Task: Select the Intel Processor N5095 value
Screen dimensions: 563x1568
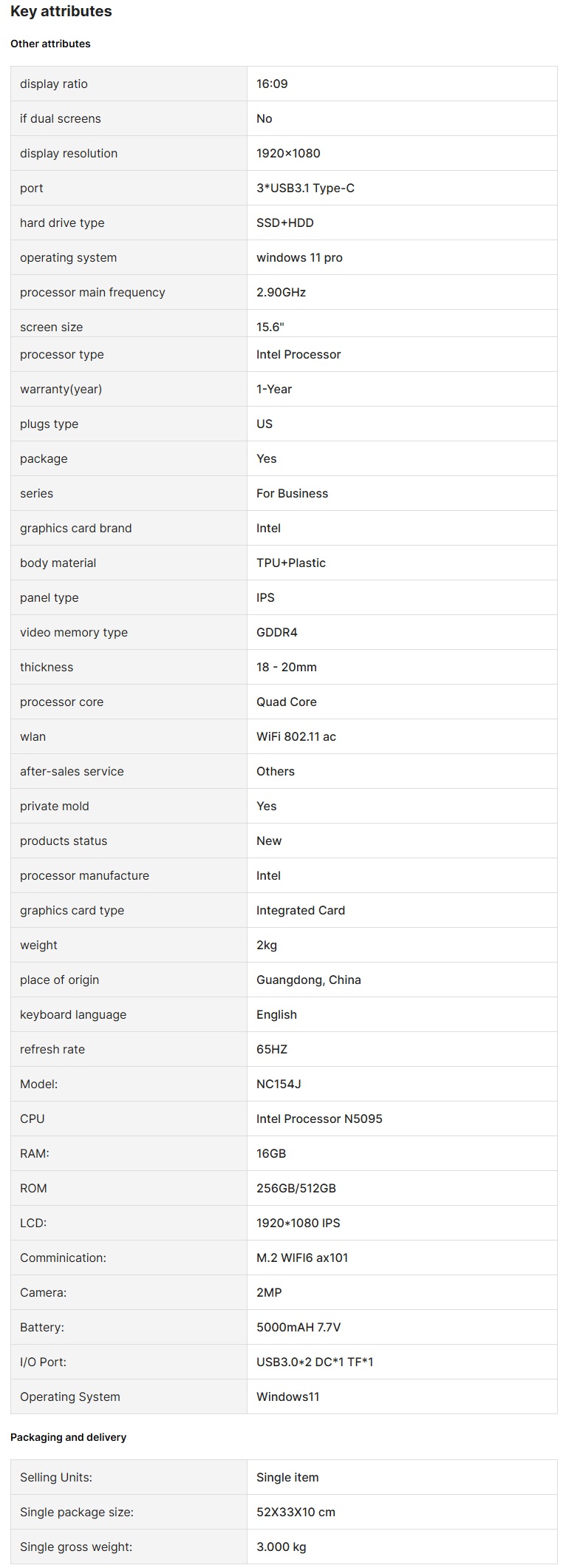Action: 319,1119
